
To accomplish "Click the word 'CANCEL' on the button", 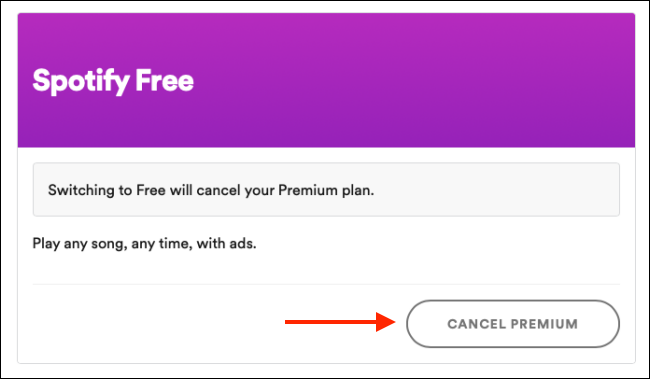I will (476, 324).
